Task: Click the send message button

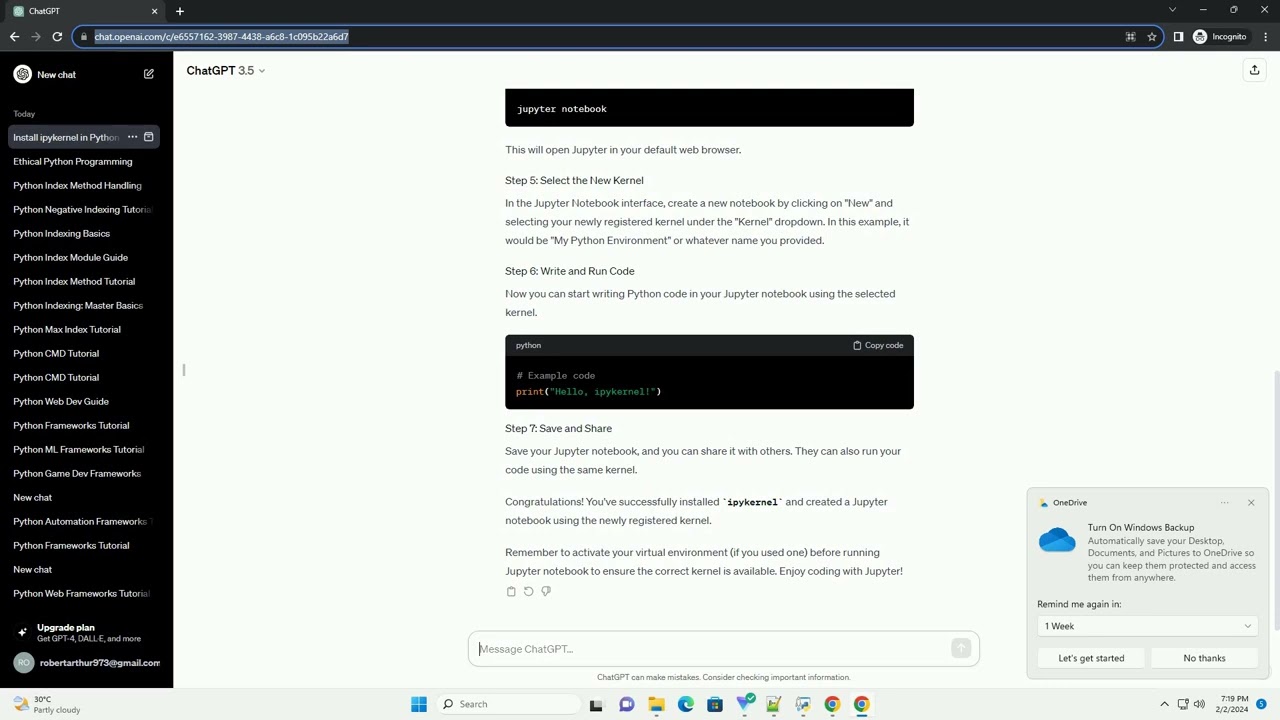Action: (961, 649)
